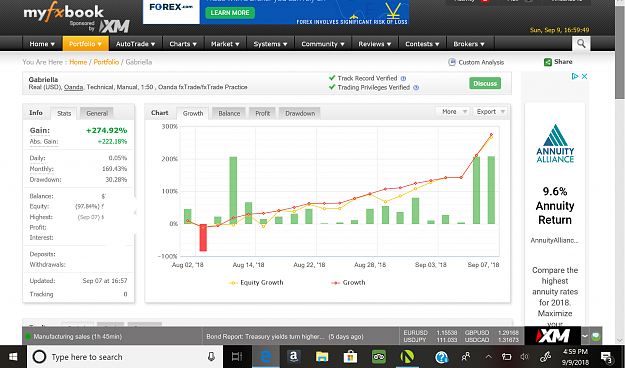The width and height of the screenshot is (625, 368).
Task: Click the tall green bar near Aug 14
Action: [x=233, y=190]
